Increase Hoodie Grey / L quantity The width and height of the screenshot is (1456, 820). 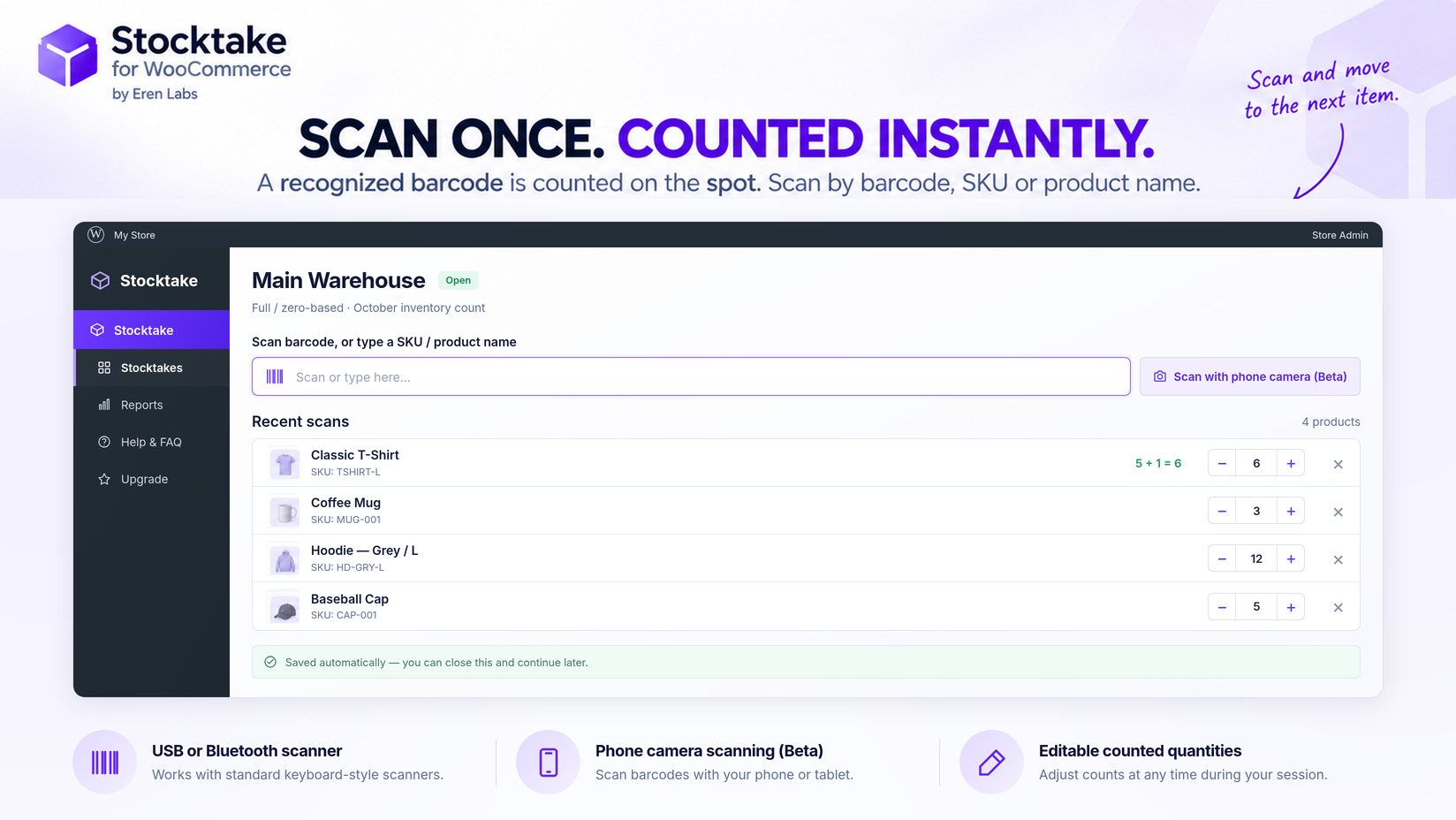(1291, 558)
